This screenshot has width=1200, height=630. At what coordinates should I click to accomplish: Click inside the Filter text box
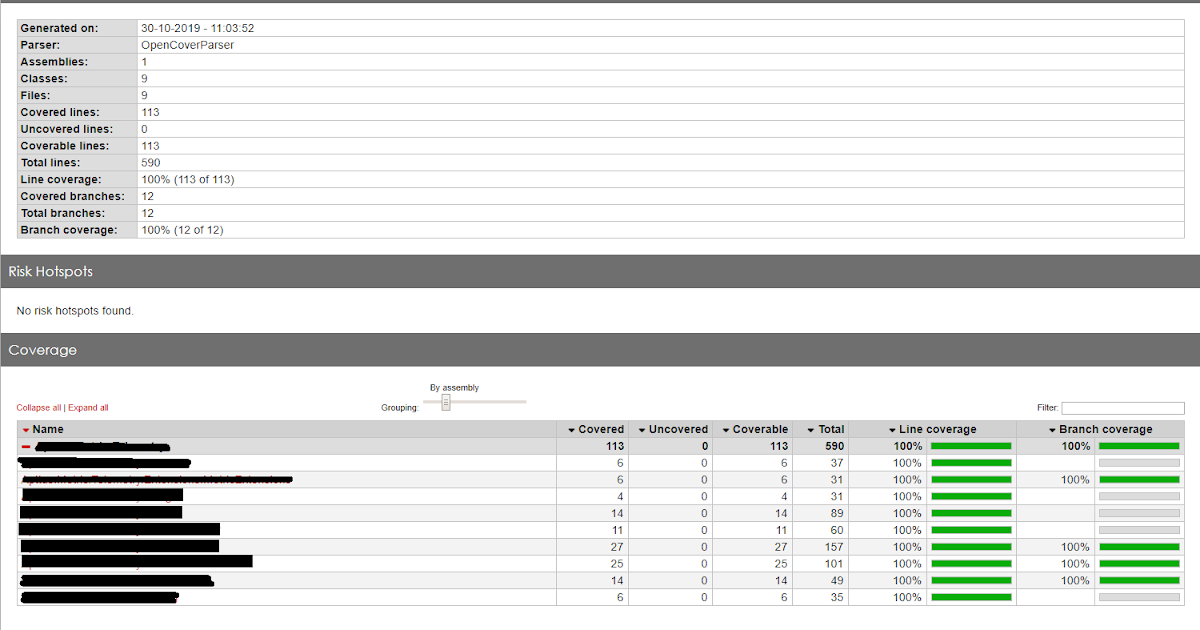click(1122, 407)
